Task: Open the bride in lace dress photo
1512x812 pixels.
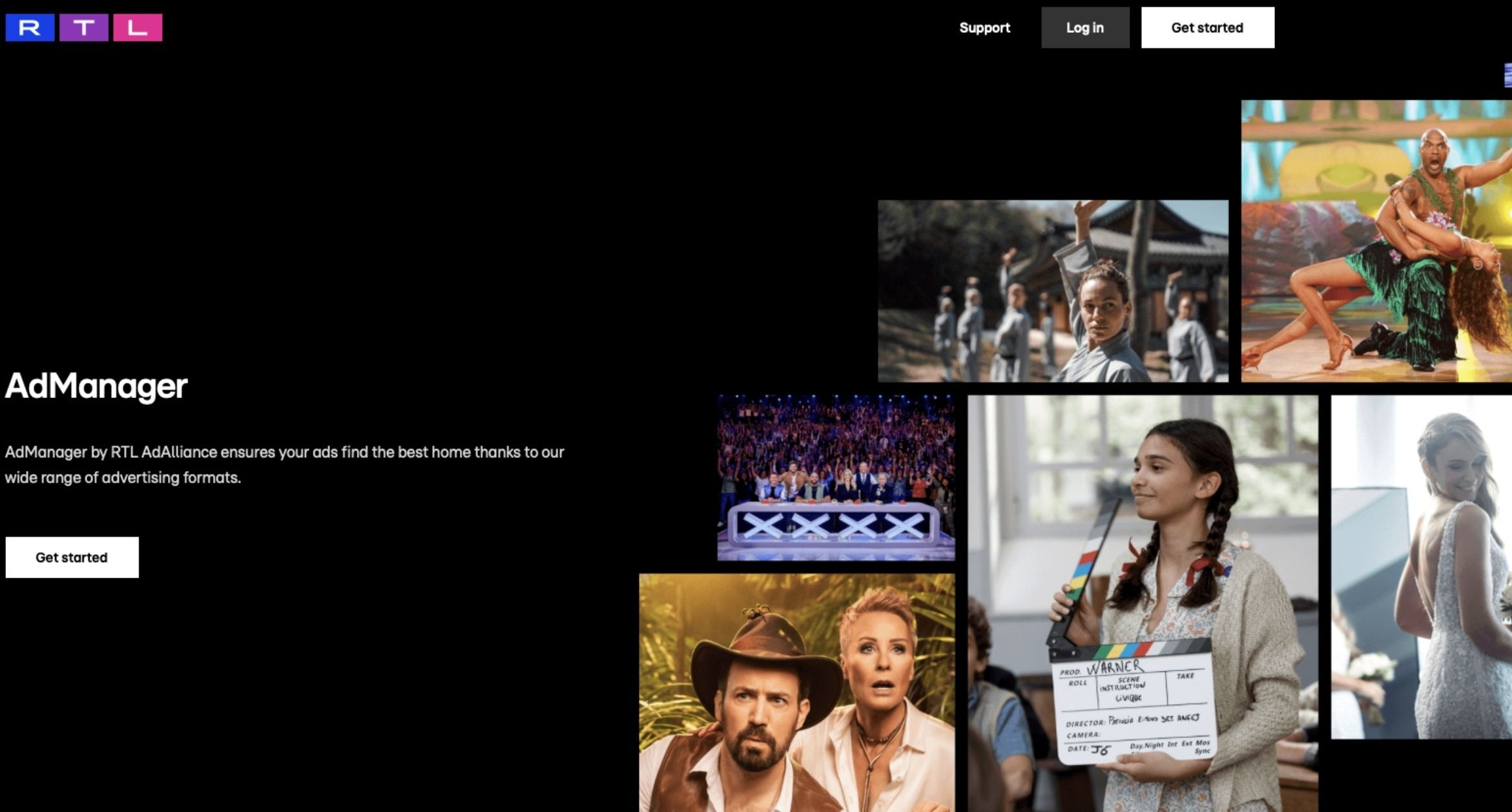Action: pos(1421,567)
